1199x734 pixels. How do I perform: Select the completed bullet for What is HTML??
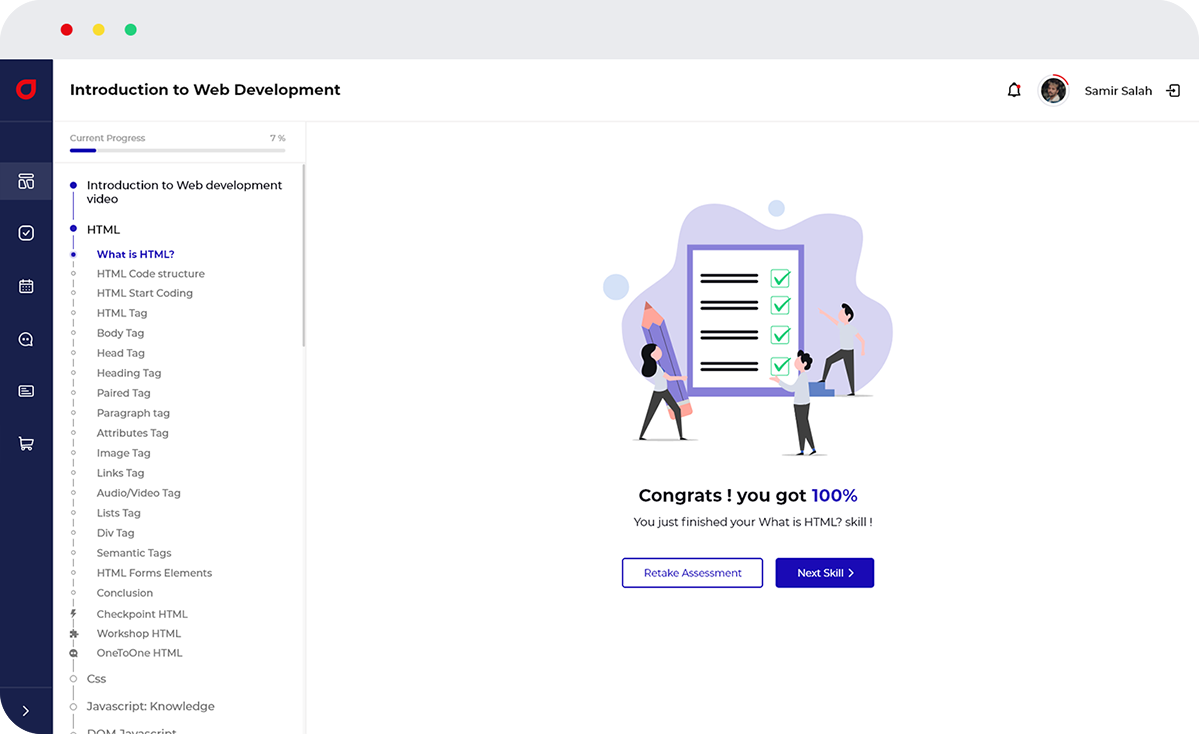pyautogui.click(x=73, y=254)
